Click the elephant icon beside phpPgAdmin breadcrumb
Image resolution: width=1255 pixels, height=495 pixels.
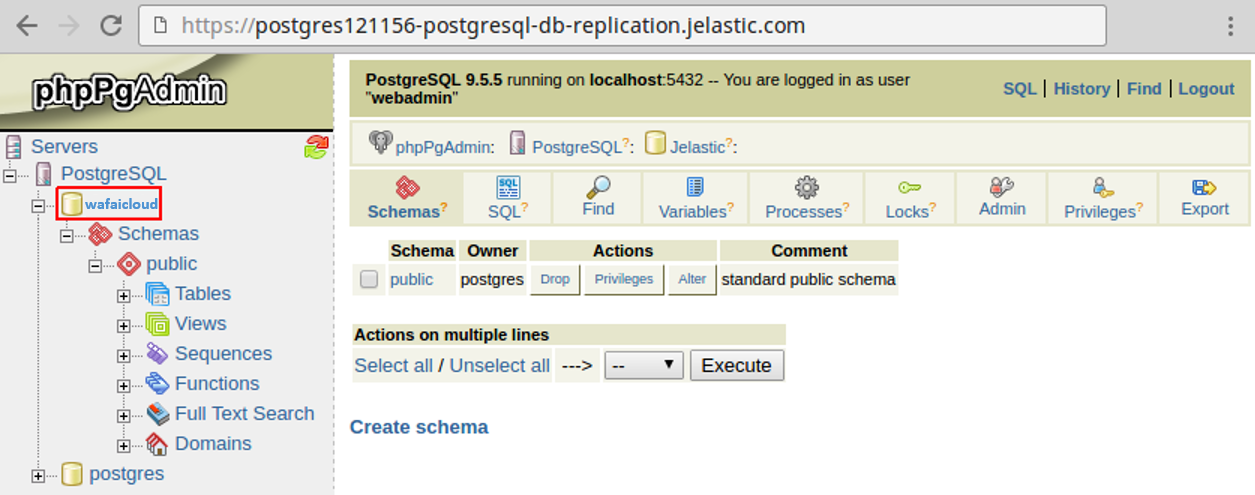(x=381, y=143)
